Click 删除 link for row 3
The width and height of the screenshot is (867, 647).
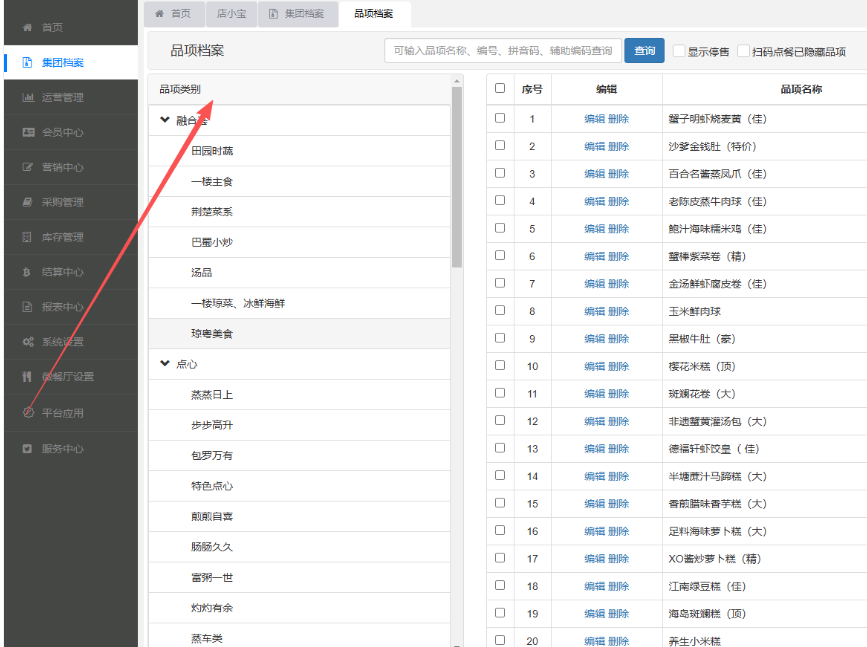click(x=618, y=174)
